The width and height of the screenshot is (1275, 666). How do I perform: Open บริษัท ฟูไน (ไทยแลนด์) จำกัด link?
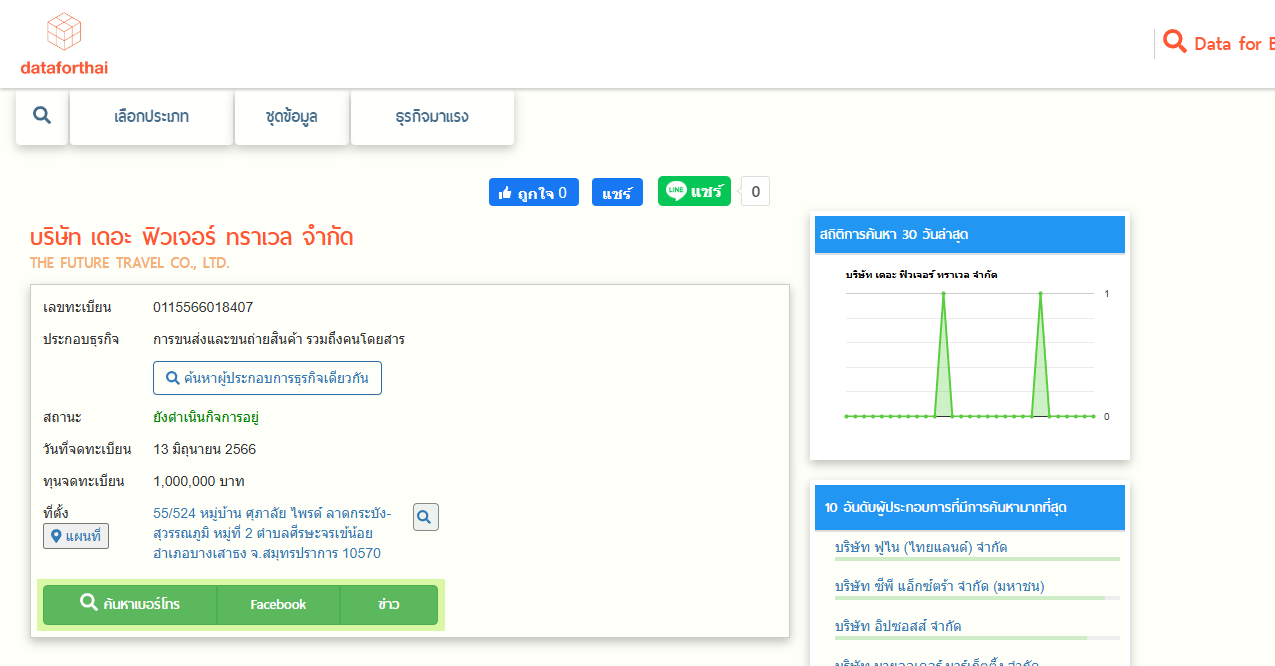point(921,547)
